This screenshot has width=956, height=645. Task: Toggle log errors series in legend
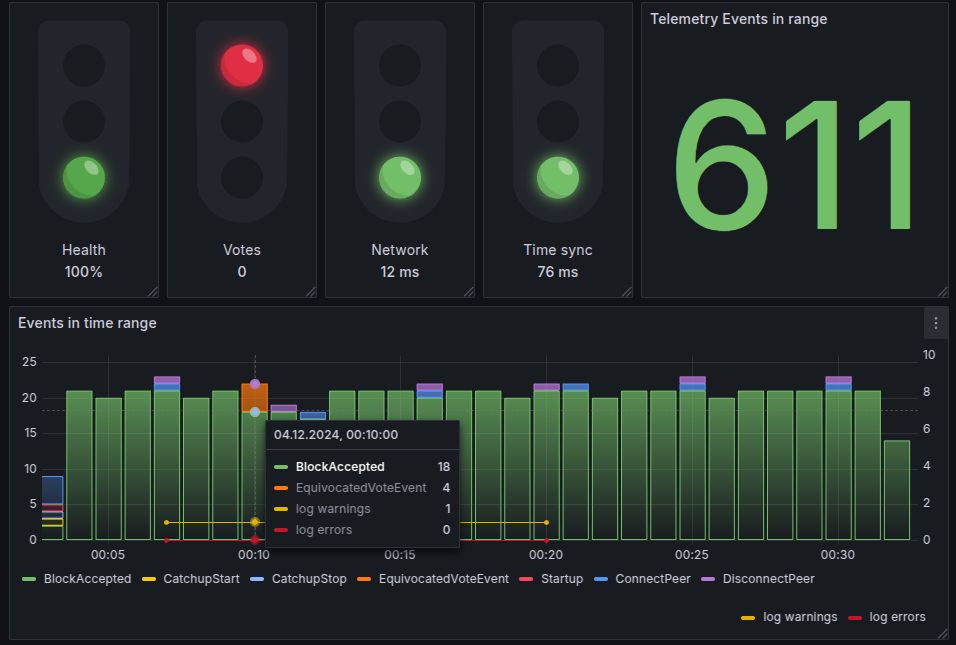point(886,617)
